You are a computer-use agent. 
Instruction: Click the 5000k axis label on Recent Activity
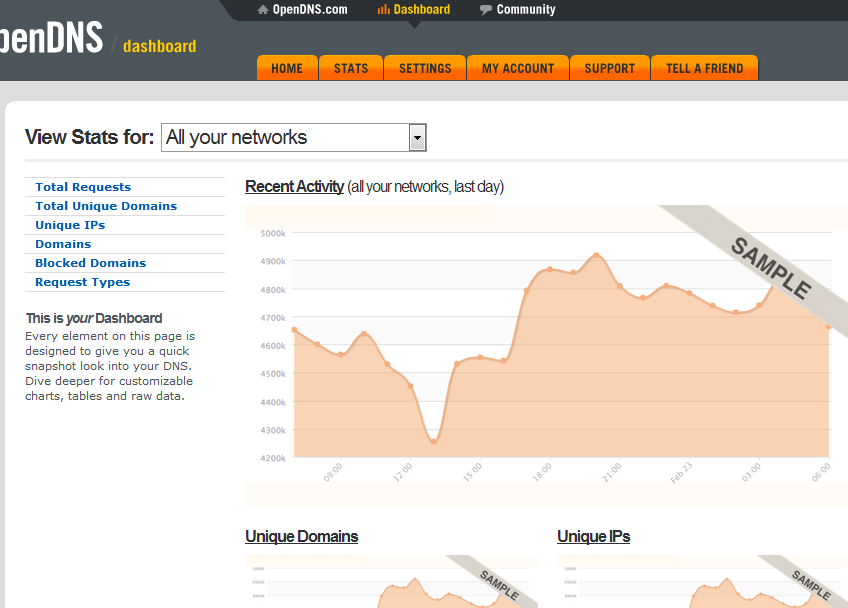coord(273,234)
